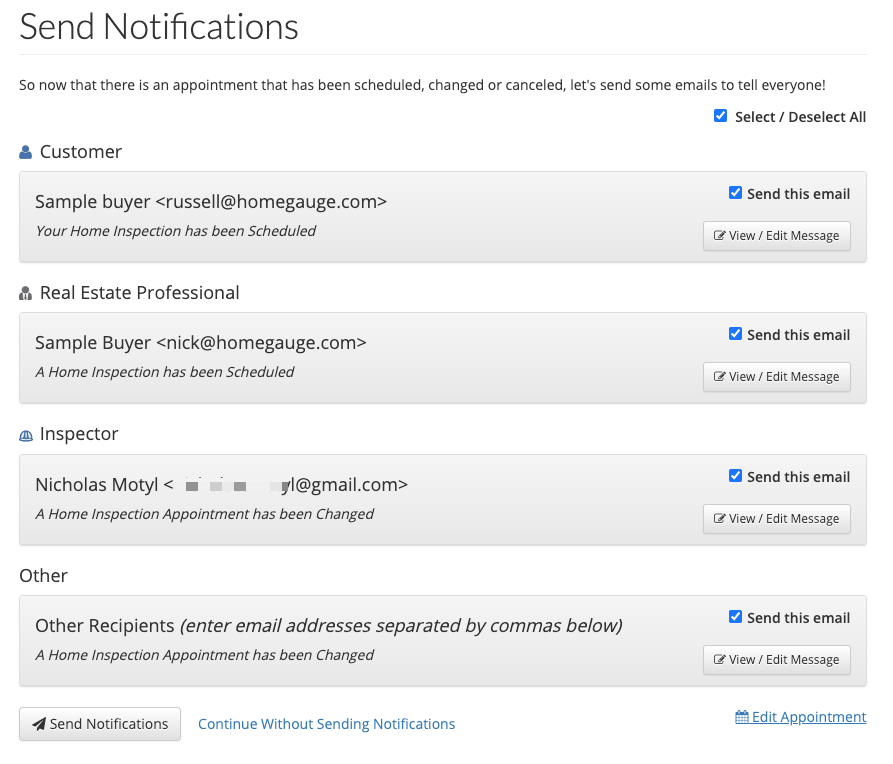Viewport: 893px width, 764px height.
Task: Uncheck Send this email for Other Recipients
Action: [736, 617]
